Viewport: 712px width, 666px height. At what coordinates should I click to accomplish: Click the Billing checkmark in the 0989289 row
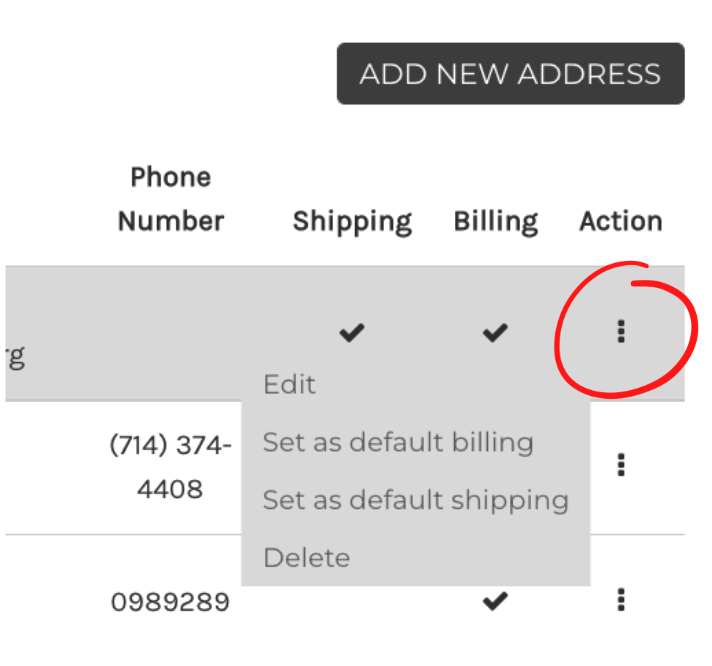point(495,601)
